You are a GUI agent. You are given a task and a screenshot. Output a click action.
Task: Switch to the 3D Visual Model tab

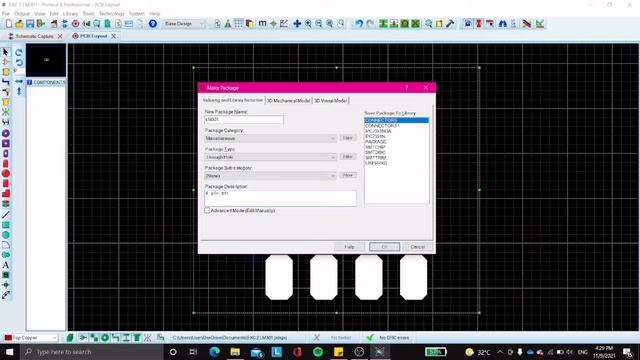tap(331, 100)
